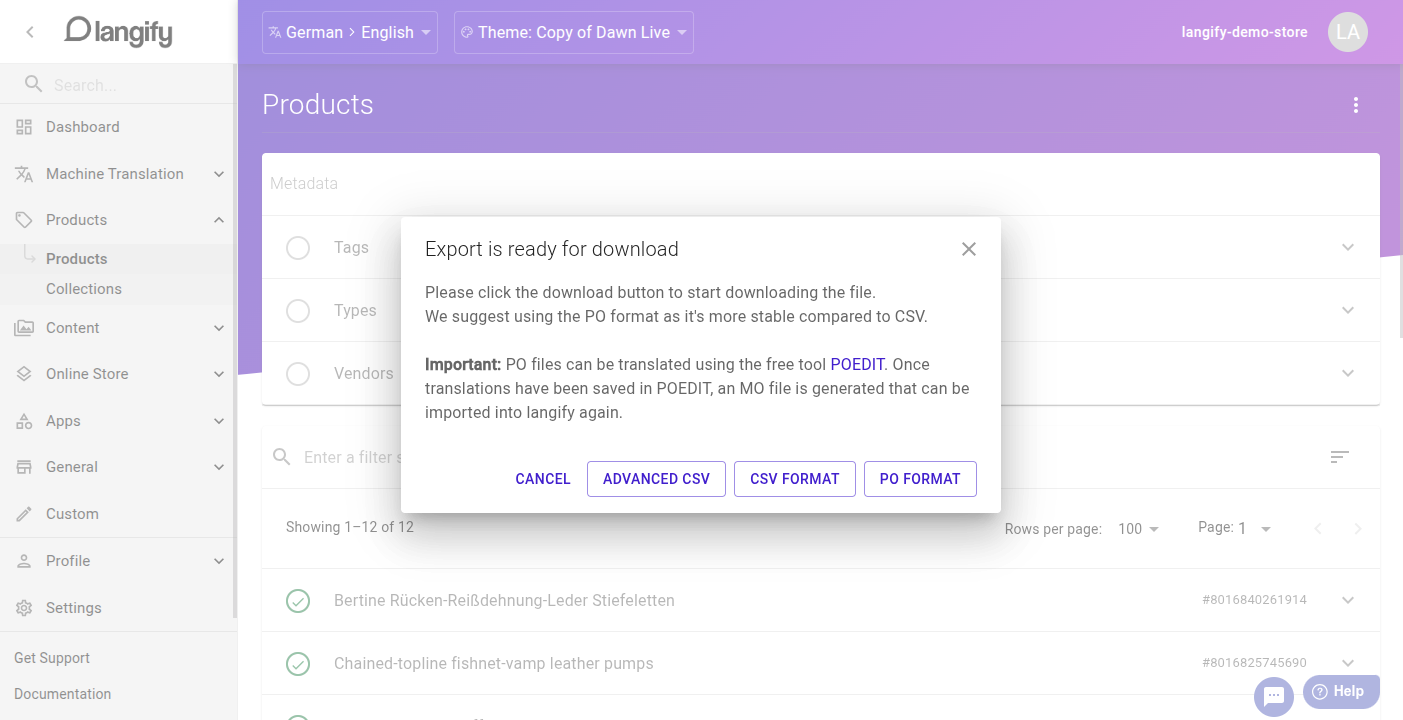Screen dimensions: 1403x720
Task: Collapse the Products sidebar section
Action: pyautogui.click(x=219, y=220)
